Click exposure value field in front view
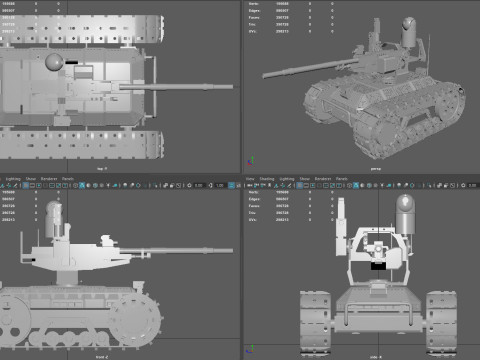Viewport: 480px width, 360px height. (x=199, y=185)
